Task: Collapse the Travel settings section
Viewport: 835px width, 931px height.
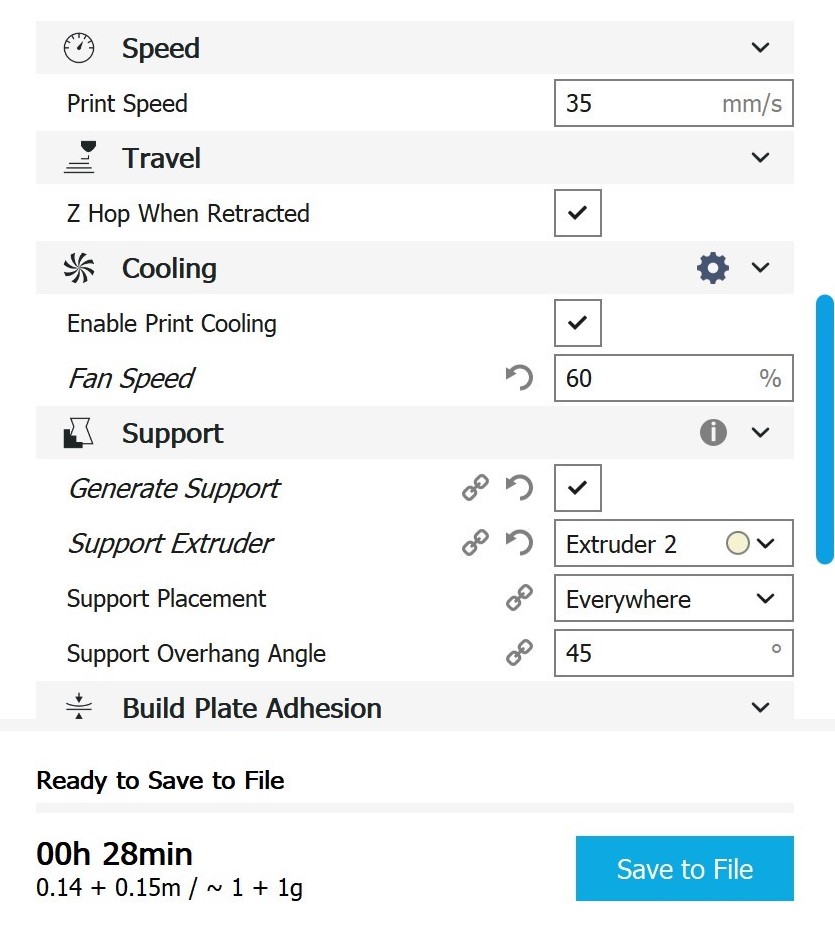Action: tap(760, 158)
